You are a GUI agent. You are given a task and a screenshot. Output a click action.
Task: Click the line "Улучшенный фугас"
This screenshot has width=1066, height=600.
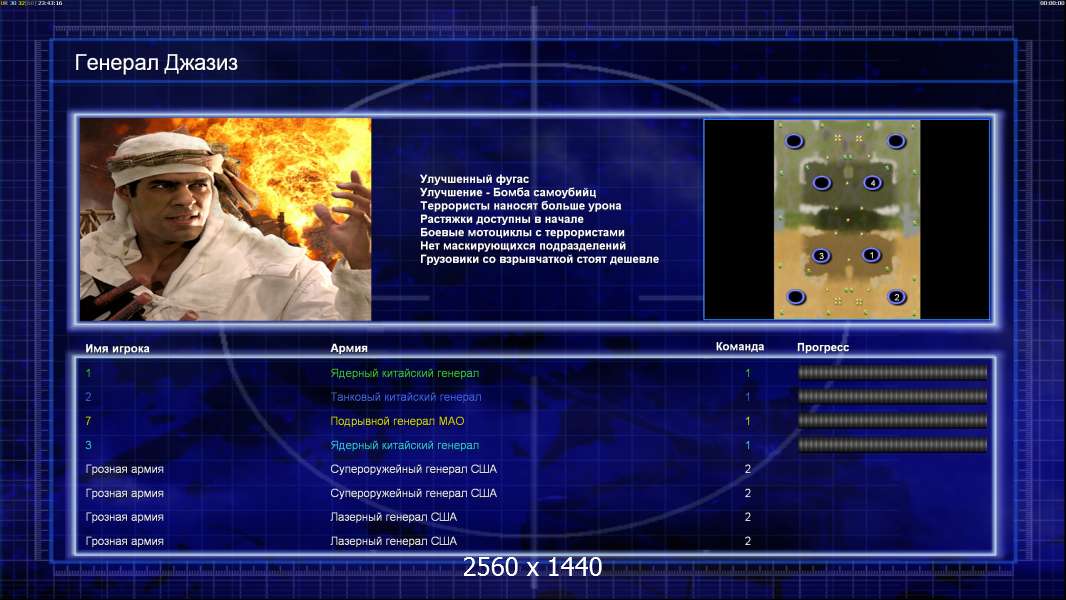tap(474, 179)
